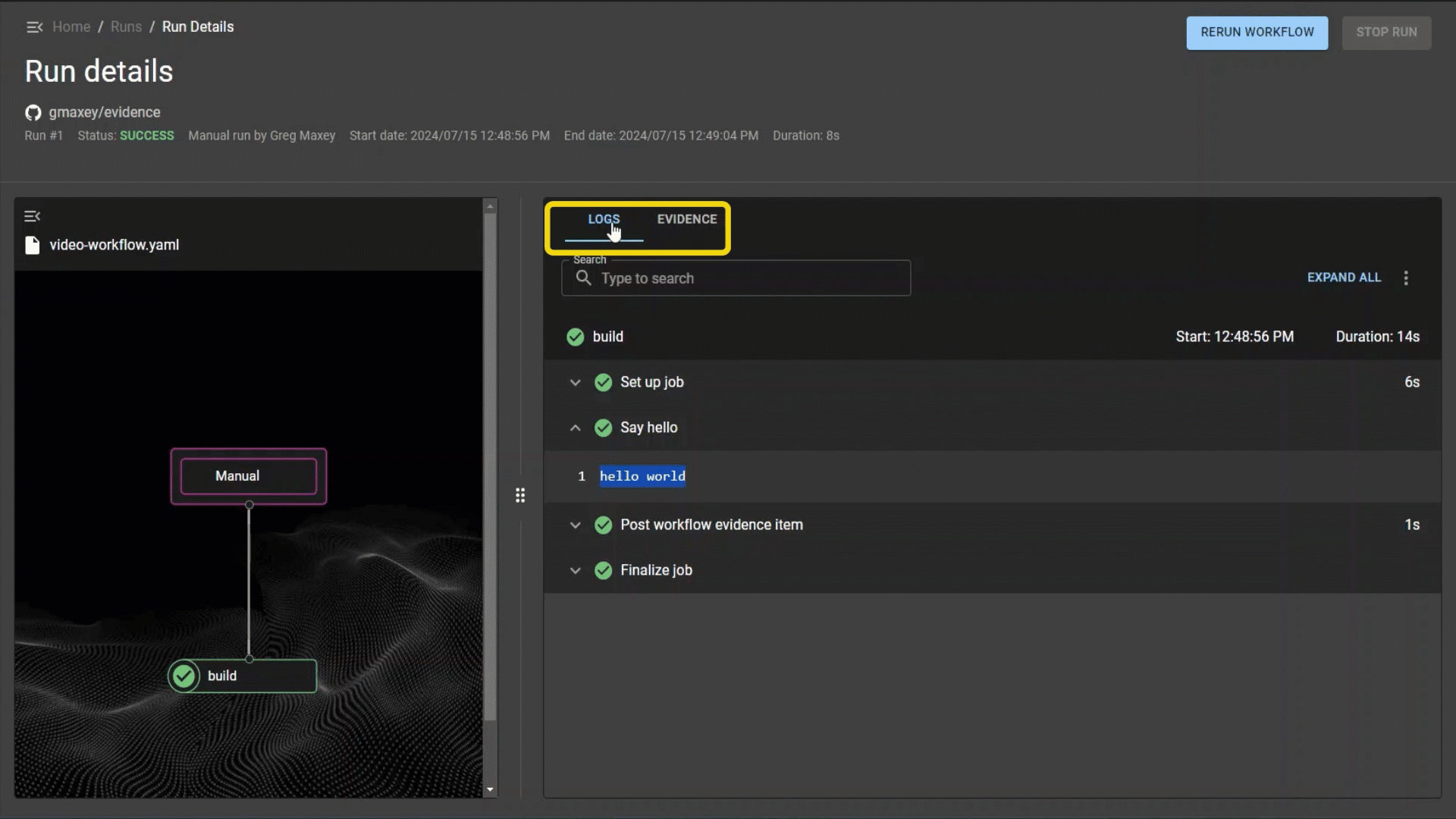Image resolution: width=1456 pixels, height=819 pixels.
Task: Click the SUCCESS status text
Action: tap(146, 136)
